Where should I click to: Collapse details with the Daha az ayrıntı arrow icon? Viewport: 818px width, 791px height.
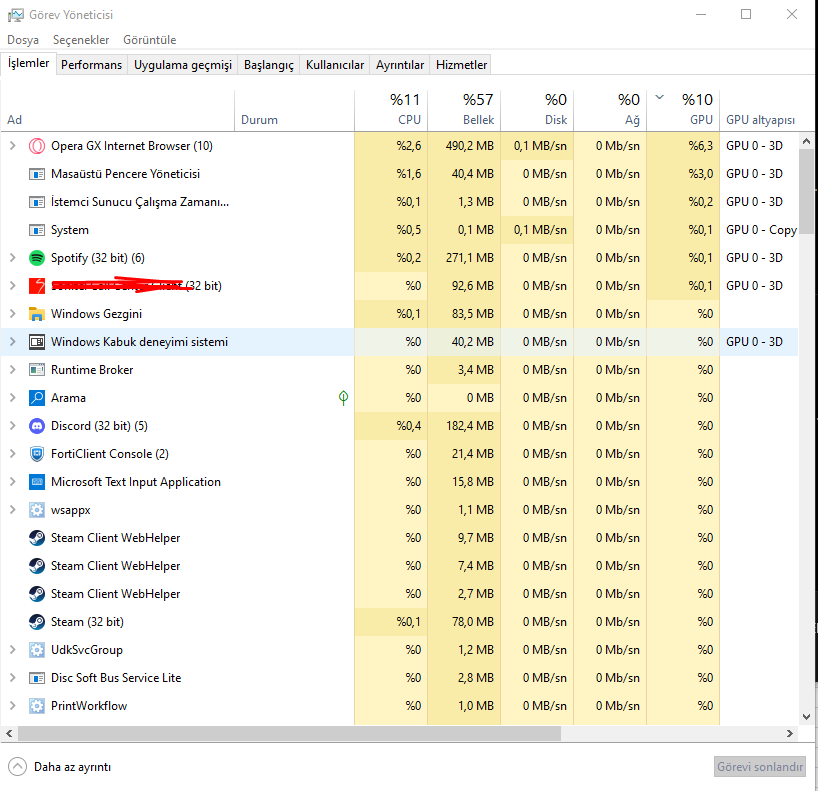point(17,767)
